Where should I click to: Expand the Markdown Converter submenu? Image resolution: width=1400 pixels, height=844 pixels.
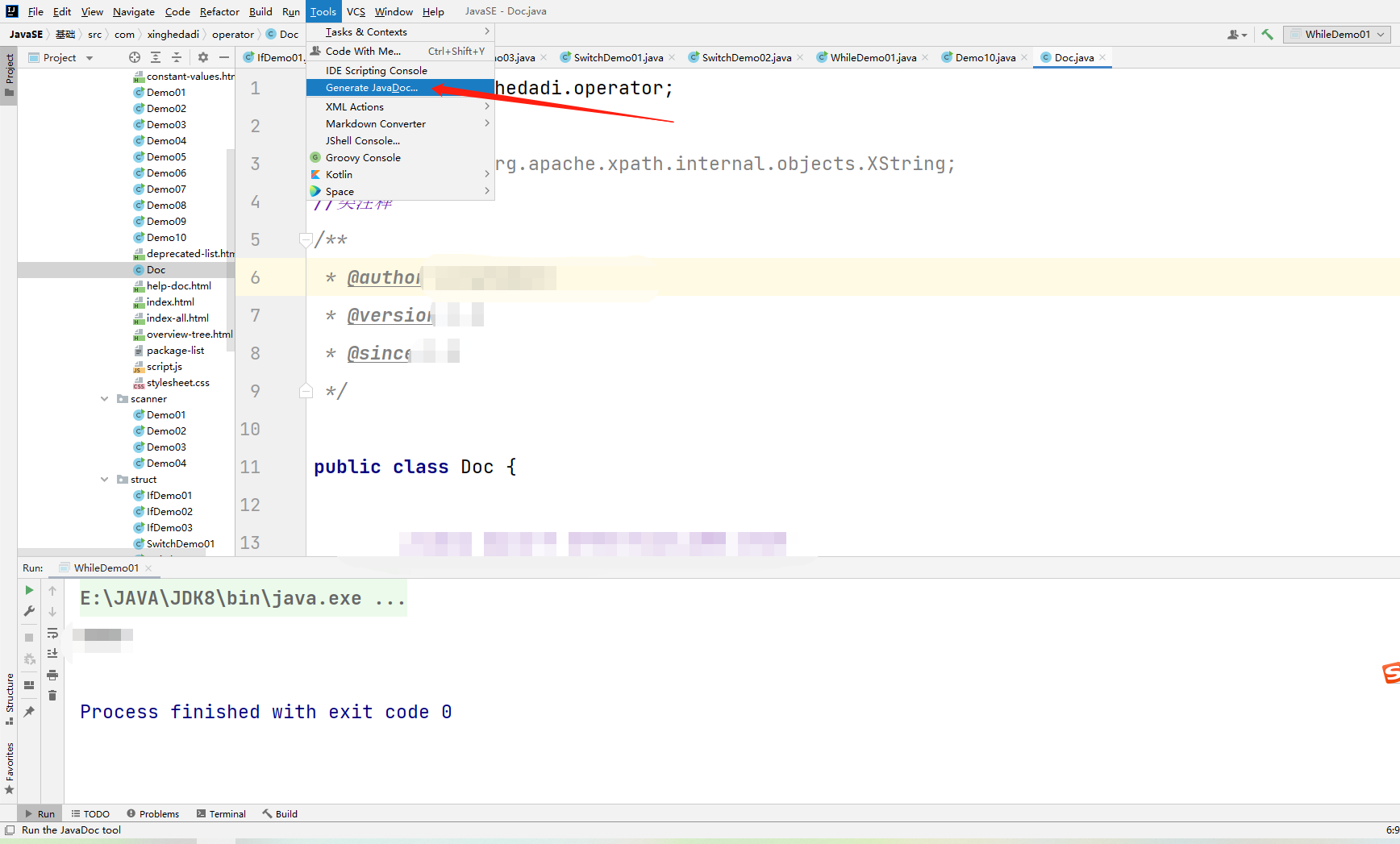click(x=400, y=124)
